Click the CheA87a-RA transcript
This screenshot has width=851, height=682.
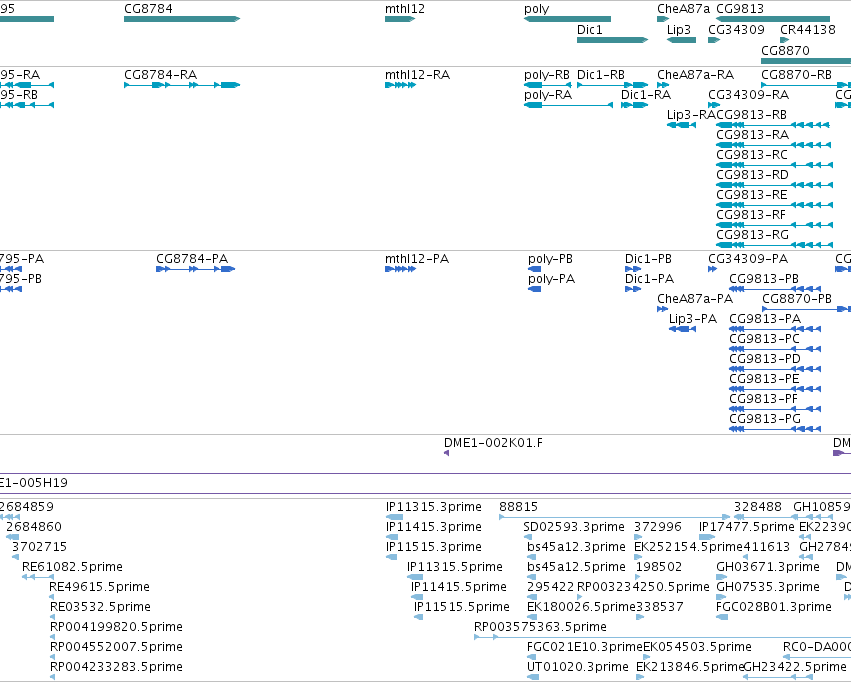coord(663,85)
